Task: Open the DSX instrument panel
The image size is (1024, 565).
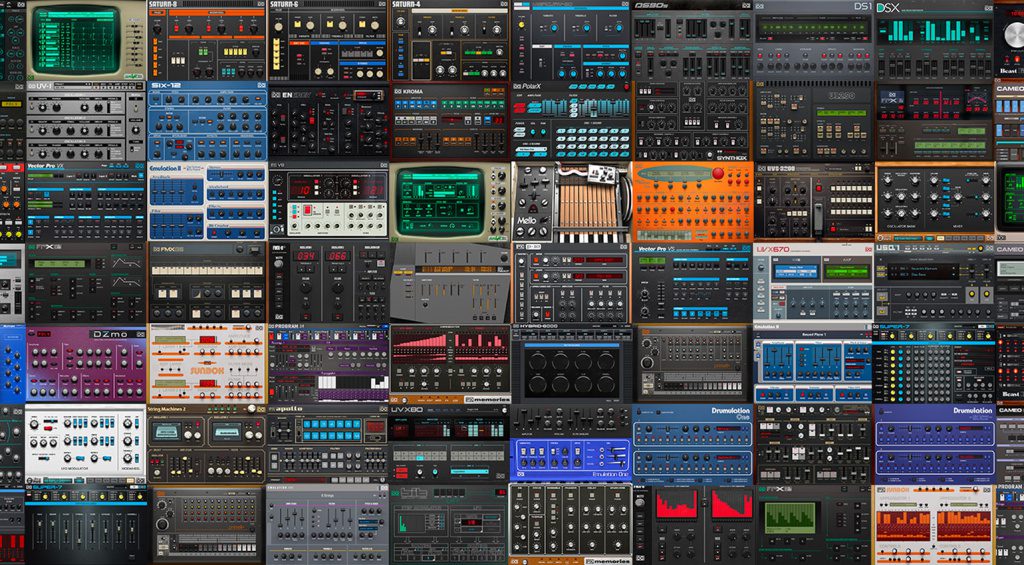Action: tap(934, 40)
